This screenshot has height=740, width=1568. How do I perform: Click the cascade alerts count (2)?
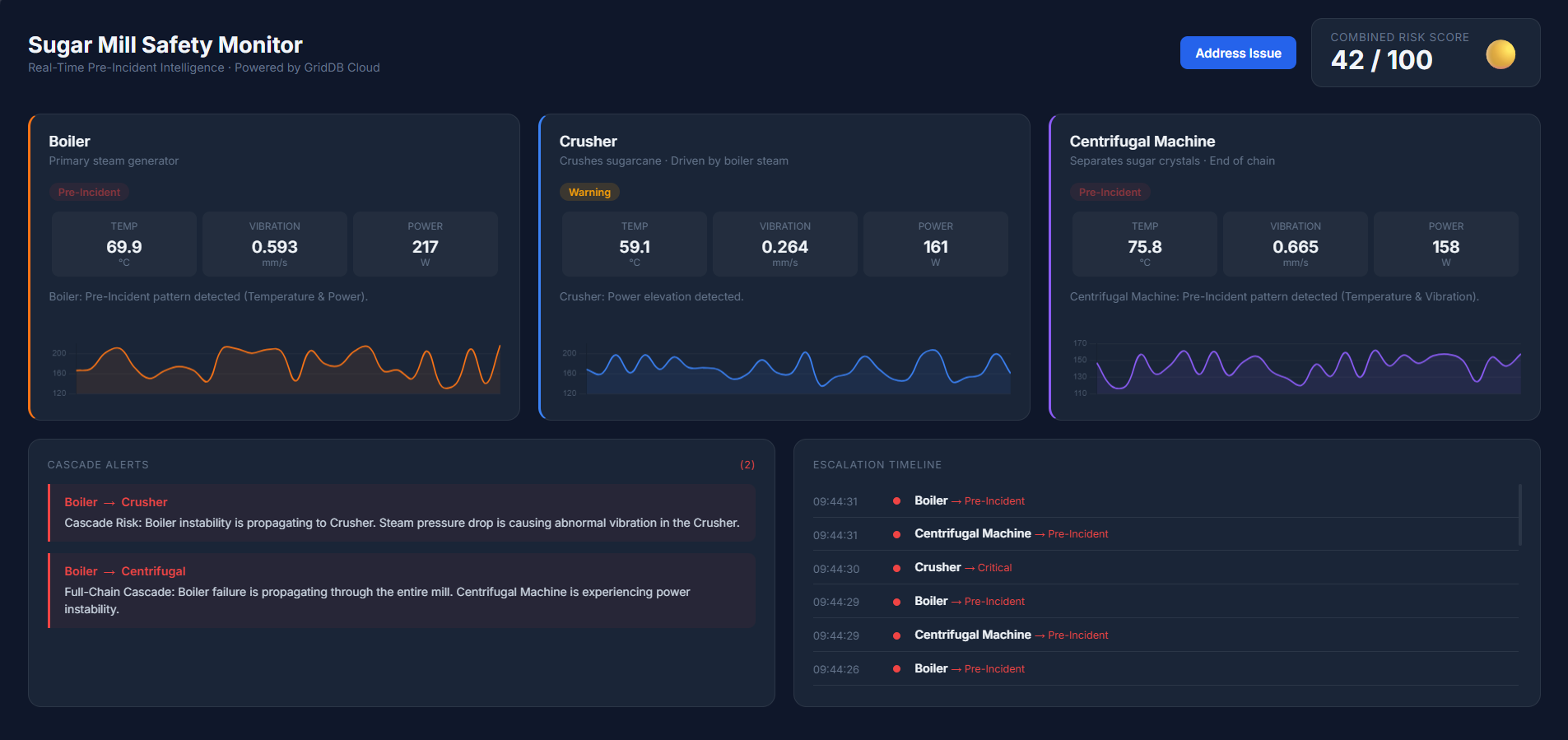tap(747, 465)
